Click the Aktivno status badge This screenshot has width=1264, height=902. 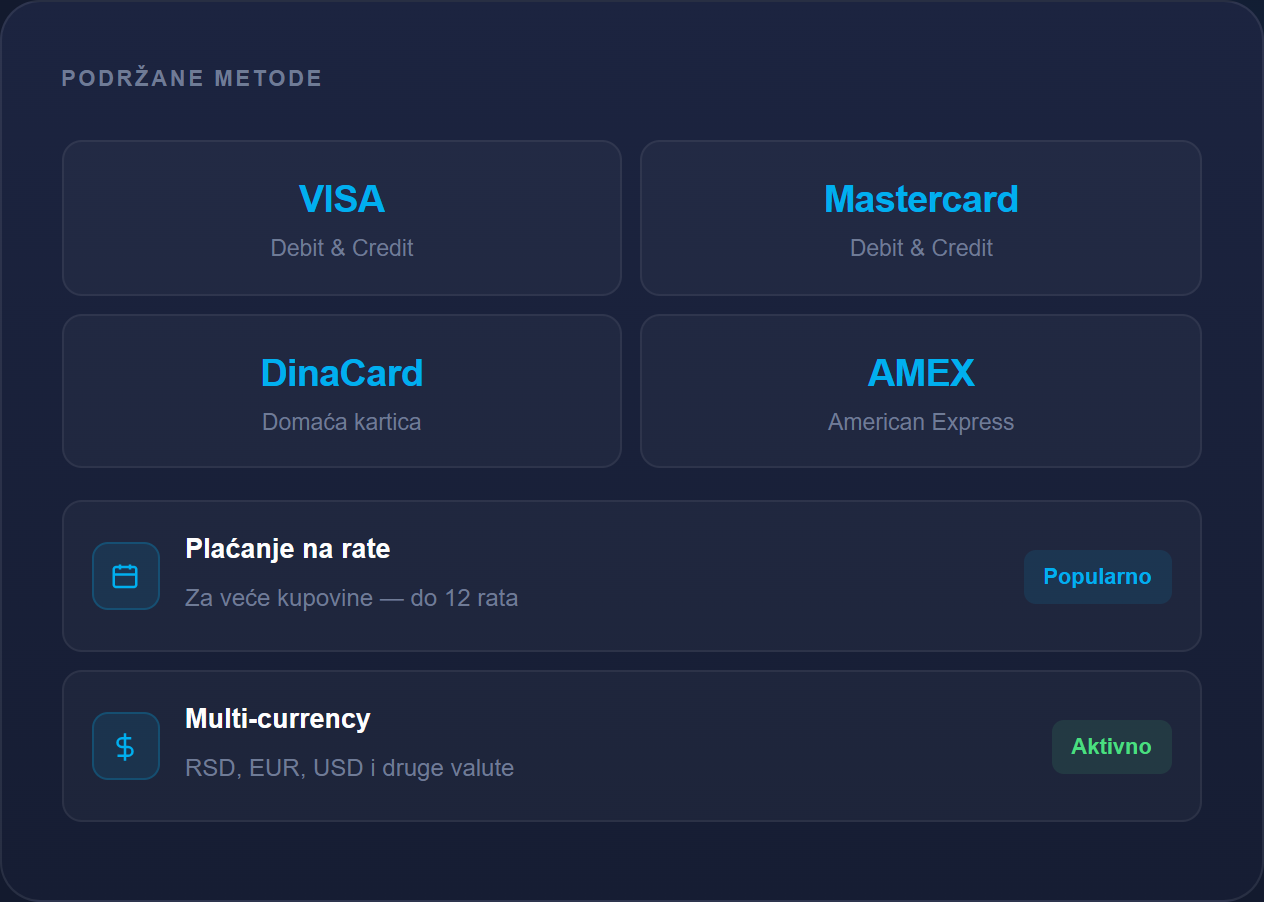pos(1111,747)
